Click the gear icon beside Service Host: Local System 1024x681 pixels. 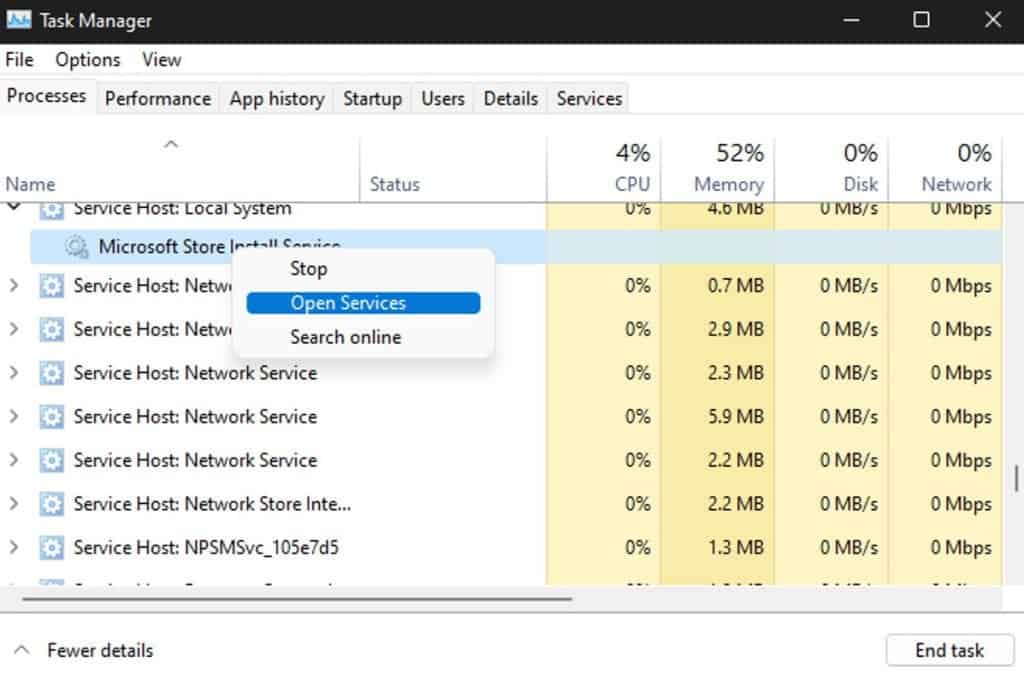(53, 208)
